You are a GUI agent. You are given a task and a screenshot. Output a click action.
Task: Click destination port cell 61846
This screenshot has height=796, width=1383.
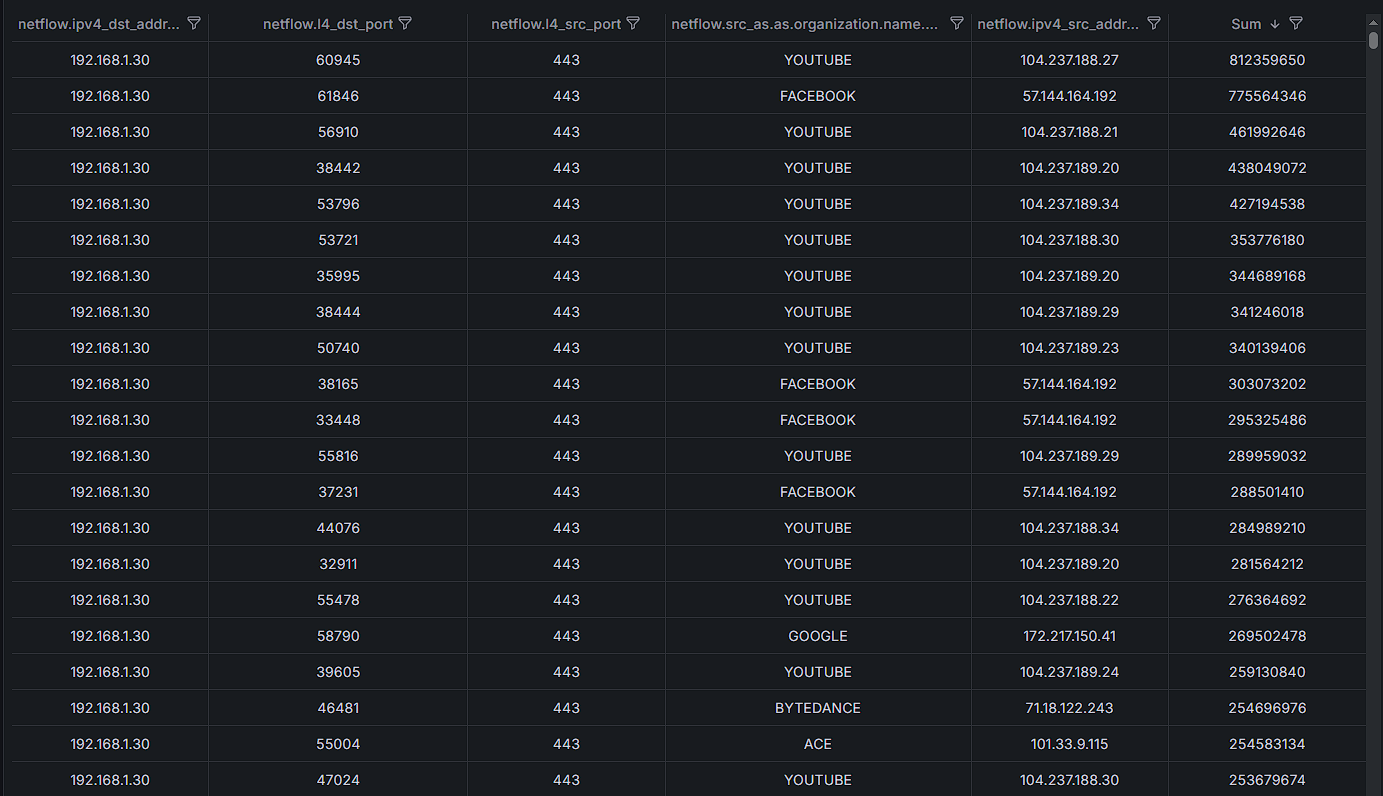point(337,96)
